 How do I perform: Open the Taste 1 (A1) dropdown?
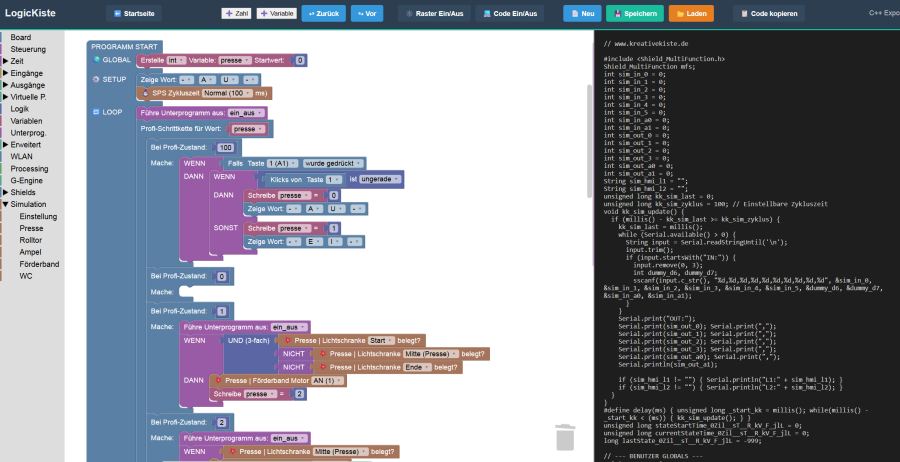click(x=283, y=164)
